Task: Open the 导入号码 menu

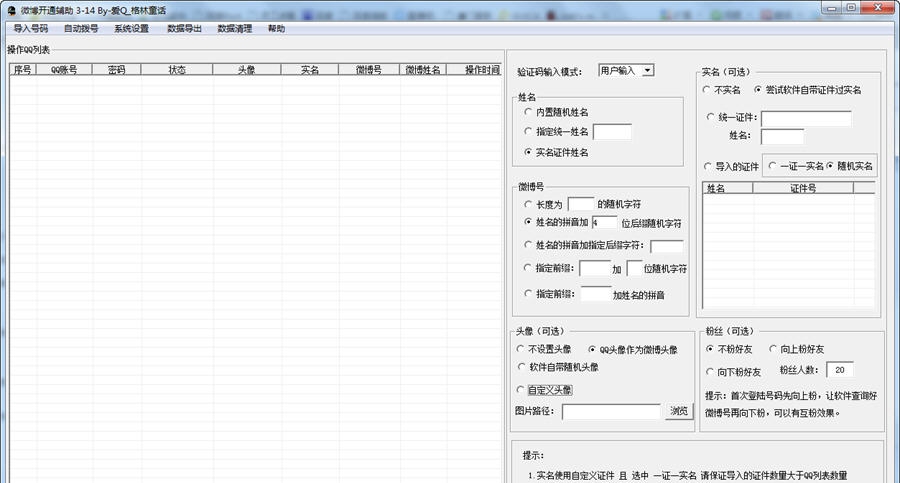Action: coord(30,28)
